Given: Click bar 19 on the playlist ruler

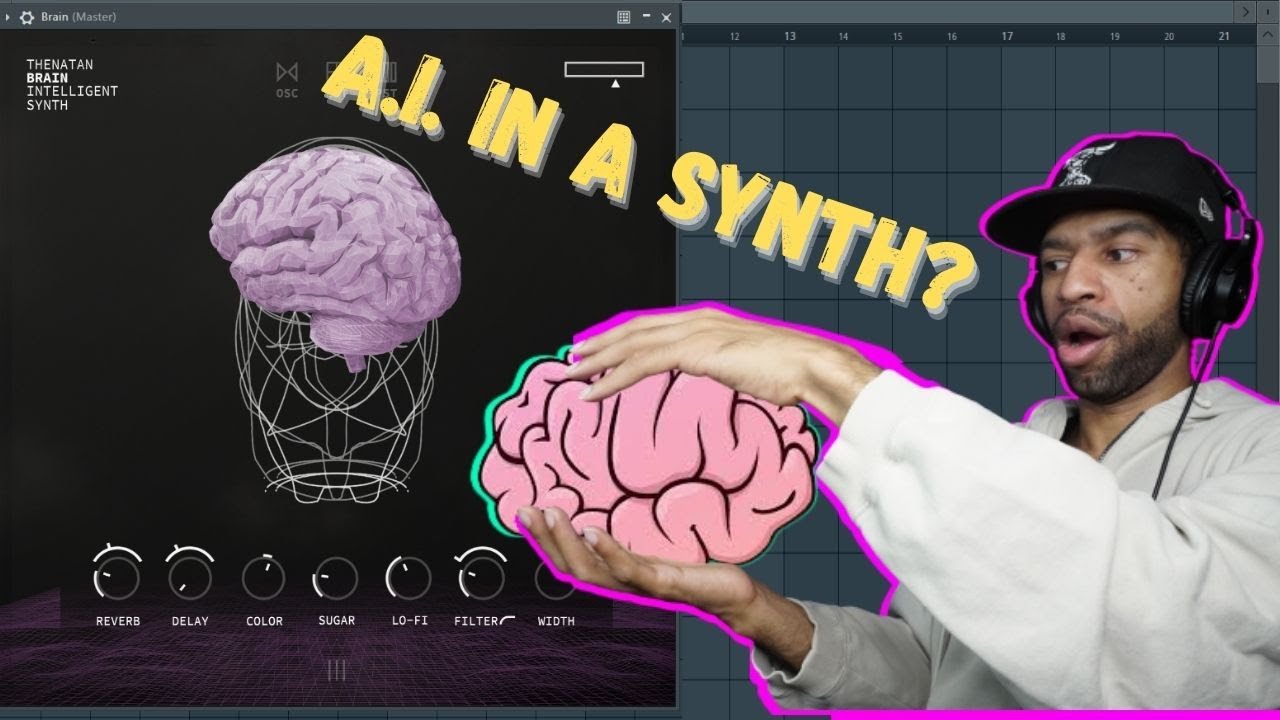Looking at the screenshot, I should pos(1115,37).
